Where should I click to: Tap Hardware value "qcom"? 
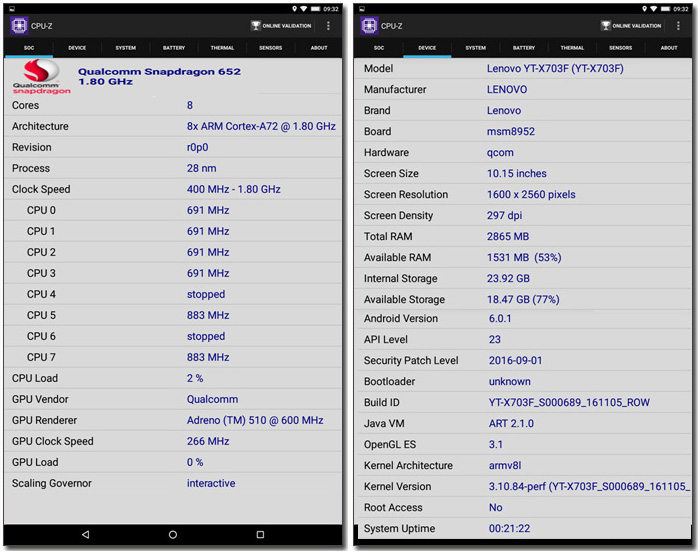click(x=500, y=153)
